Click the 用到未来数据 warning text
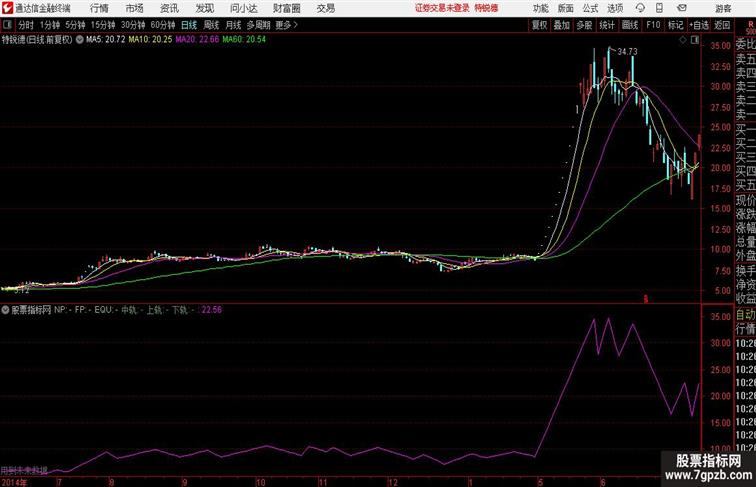The height and width of the screenshot is (487, 756). pyautogui.click(x=24, y=470)
